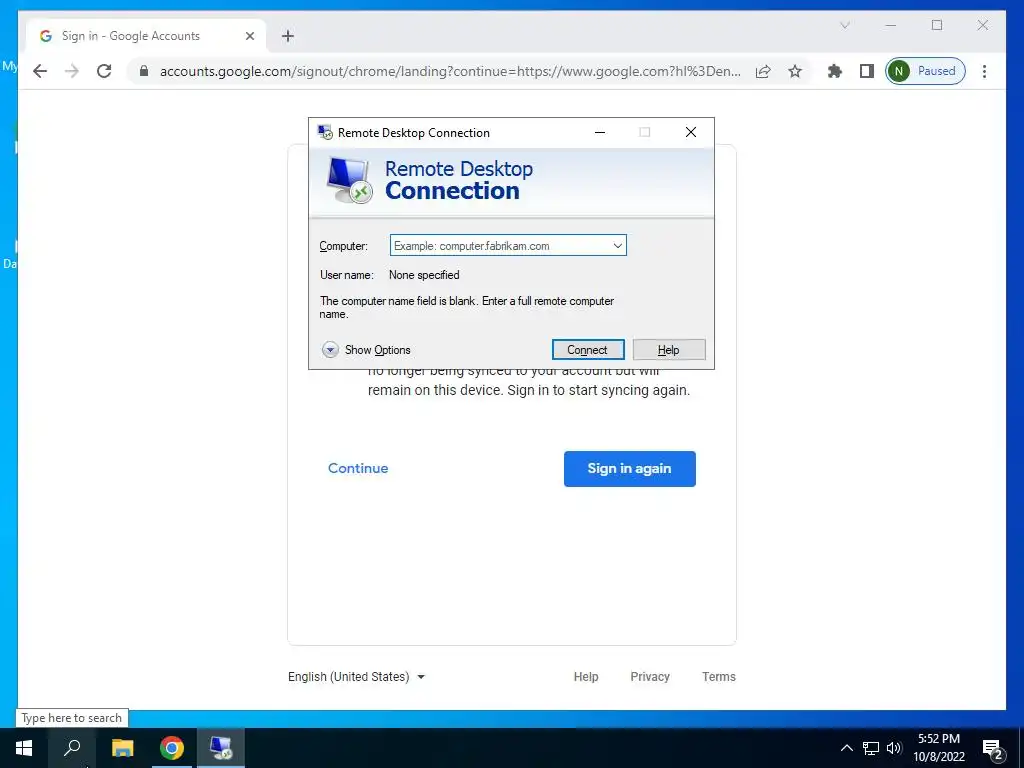
Task: Open the Privacy link in footer
Action: 650,677
